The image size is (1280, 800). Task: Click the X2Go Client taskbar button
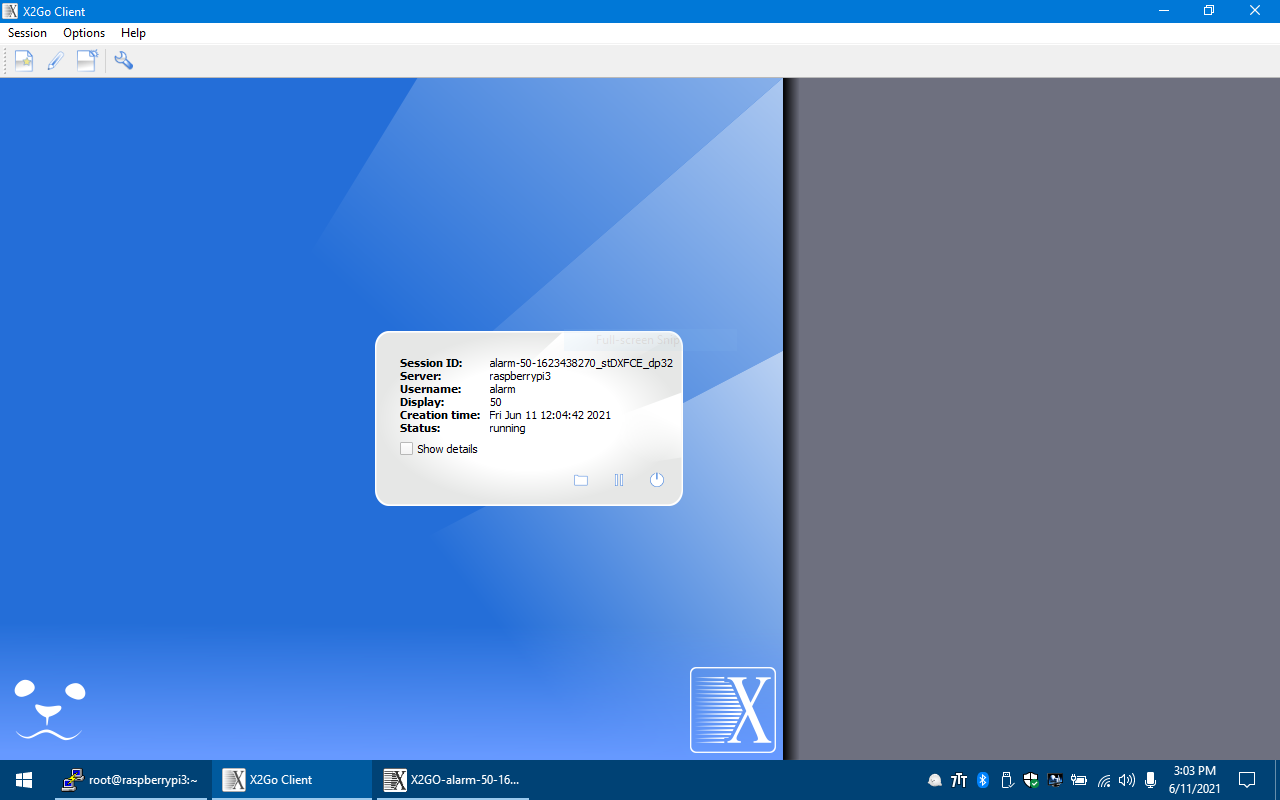tap(292, 780)
